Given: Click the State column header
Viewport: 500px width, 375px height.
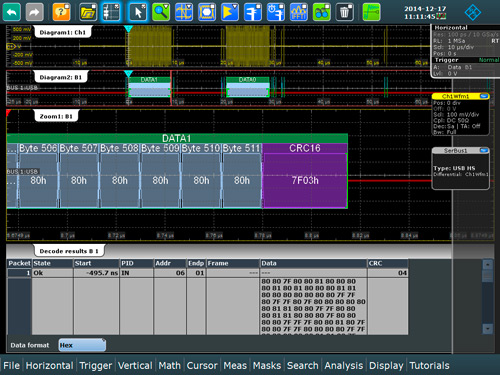Looking at the screenshot, I should 52,263.
